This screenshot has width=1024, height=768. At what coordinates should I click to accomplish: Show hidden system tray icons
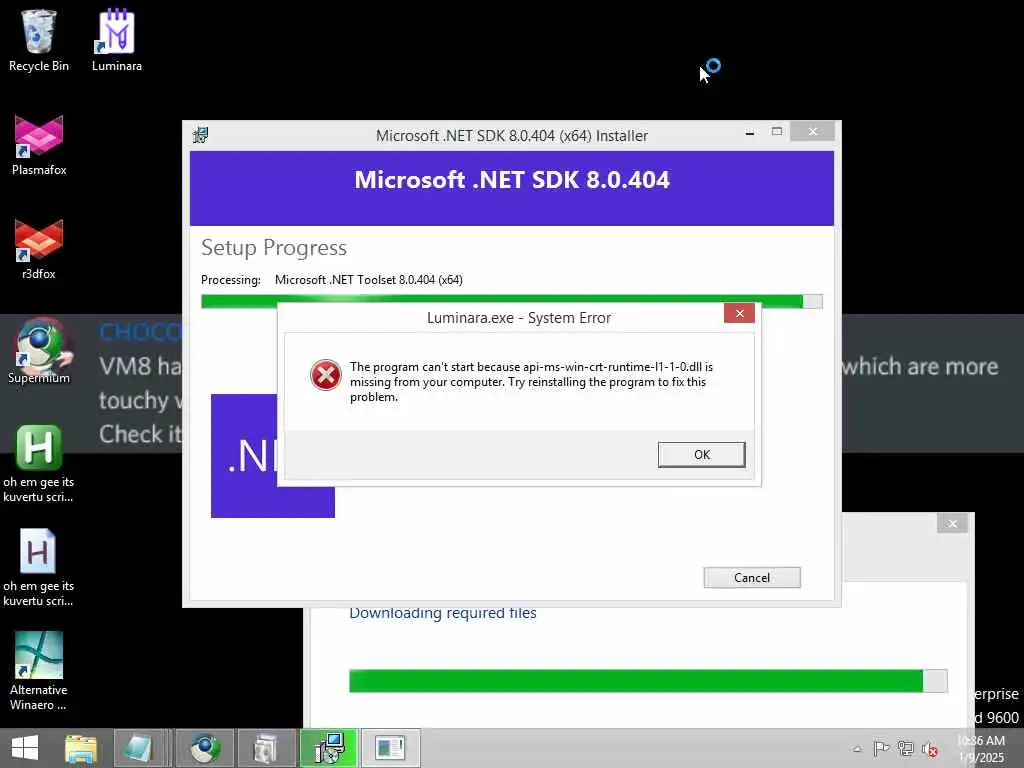(x=857, y=749)
